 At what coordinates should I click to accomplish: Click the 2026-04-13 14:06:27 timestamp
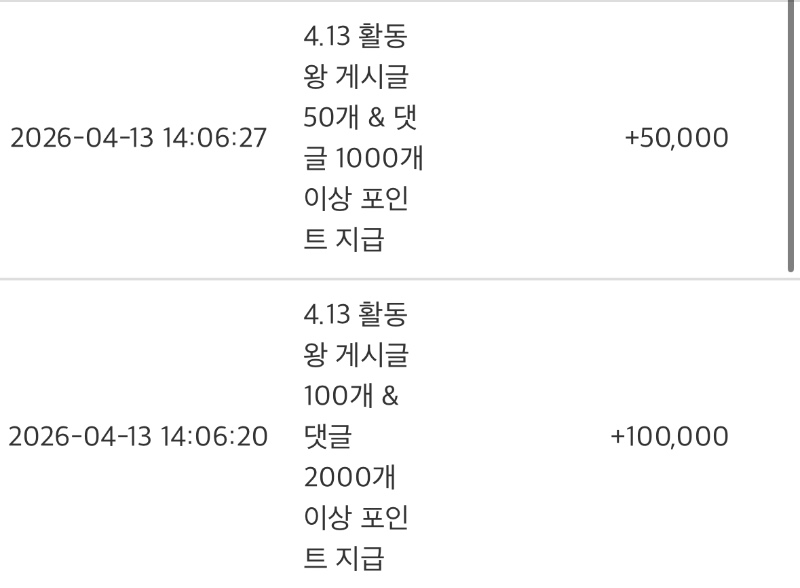point(139,138)
